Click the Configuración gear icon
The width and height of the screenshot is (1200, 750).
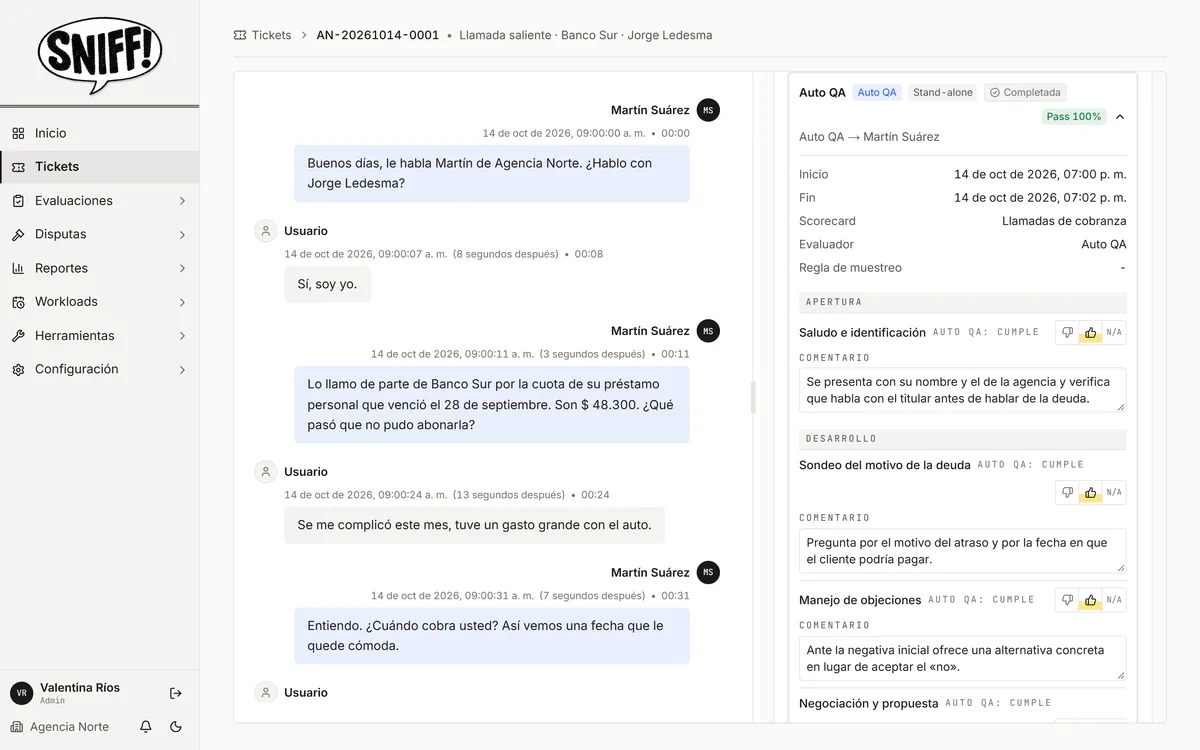18,369
